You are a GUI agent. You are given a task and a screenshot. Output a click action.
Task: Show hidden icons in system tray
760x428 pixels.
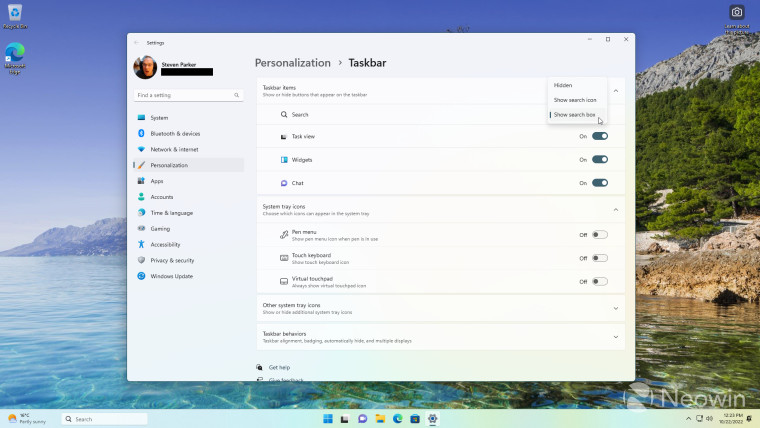688,419
